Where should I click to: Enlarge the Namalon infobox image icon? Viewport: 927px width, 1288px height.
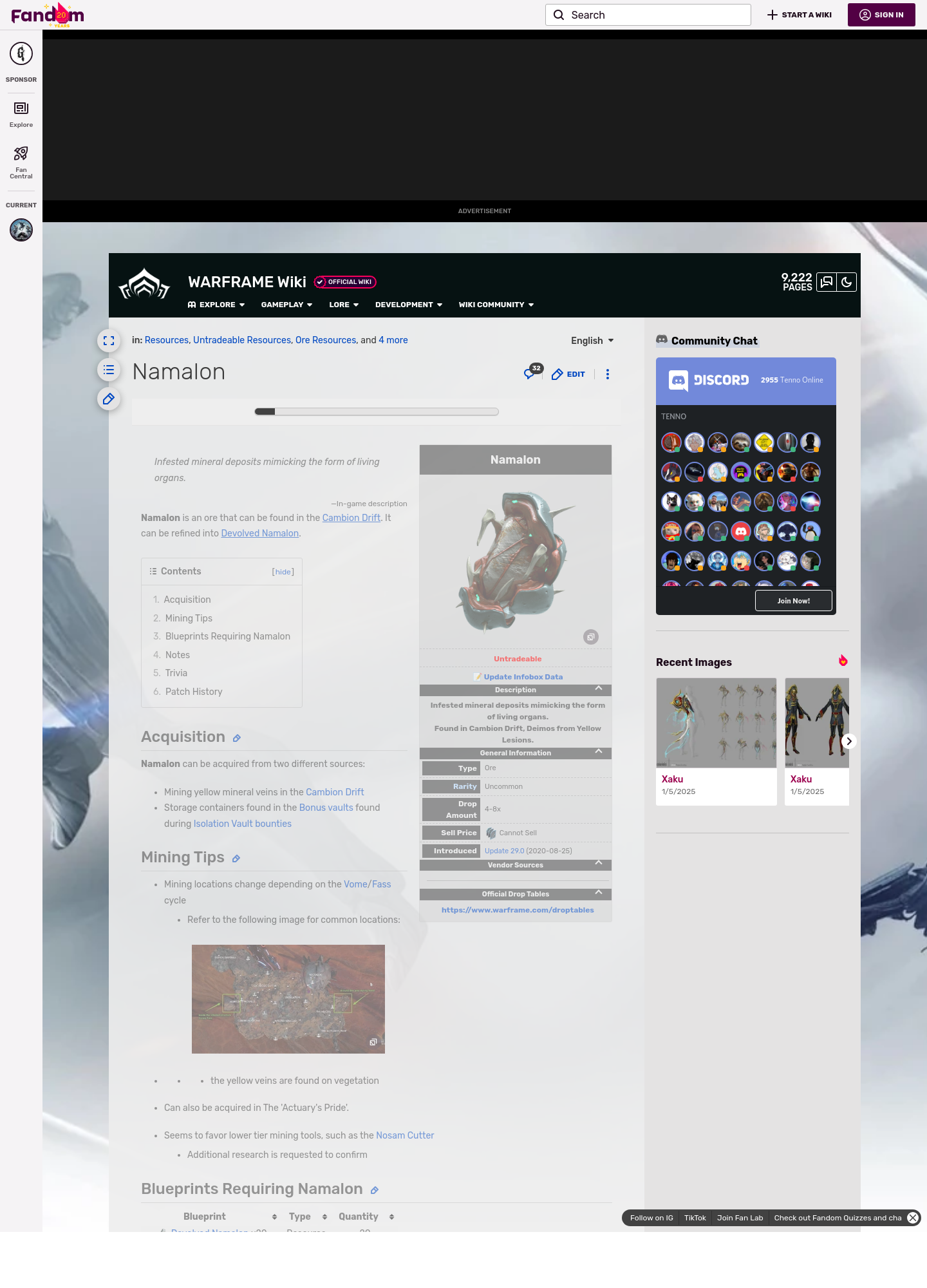pos(591,637)
